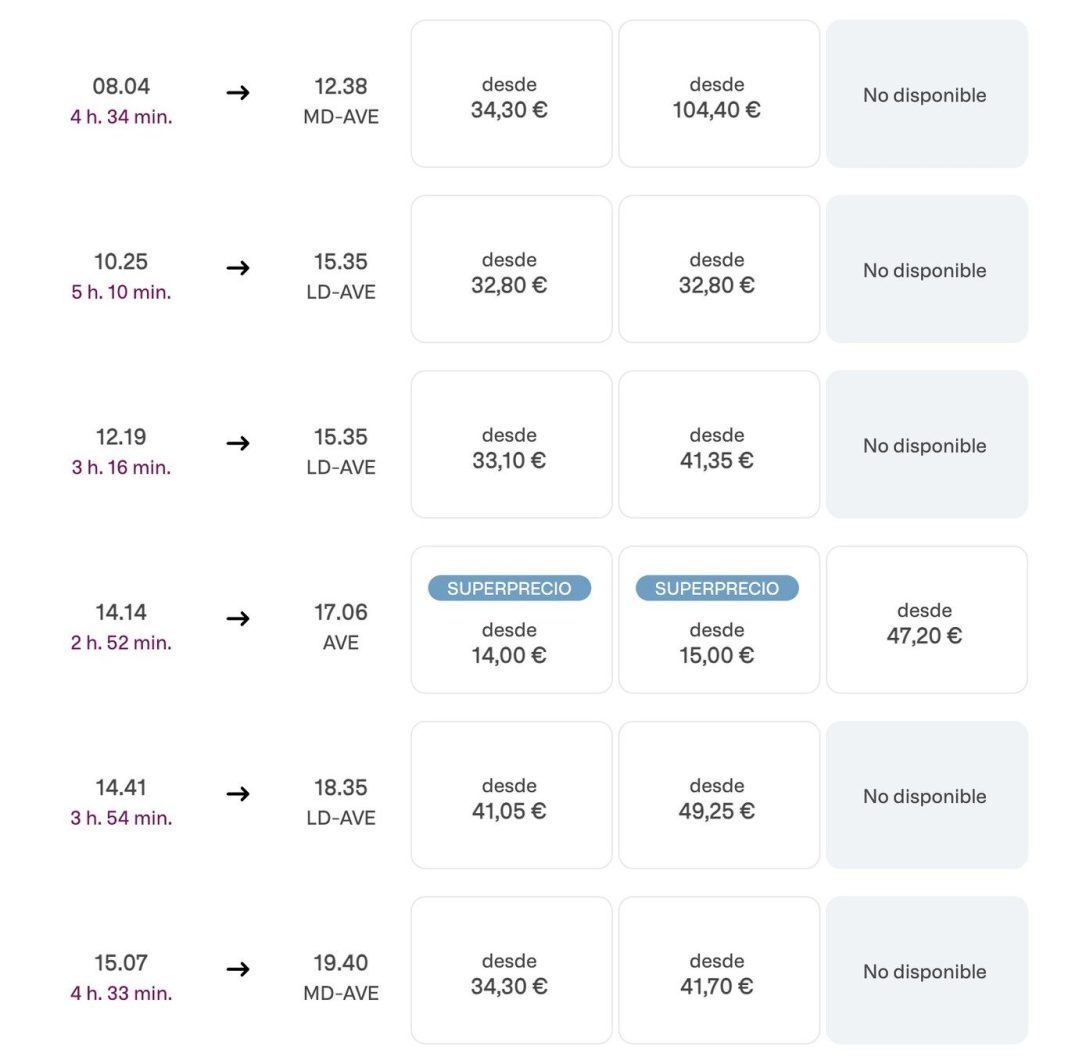
Task: Select the 14,00 € Superprecio fare
Action: [511, 621]
